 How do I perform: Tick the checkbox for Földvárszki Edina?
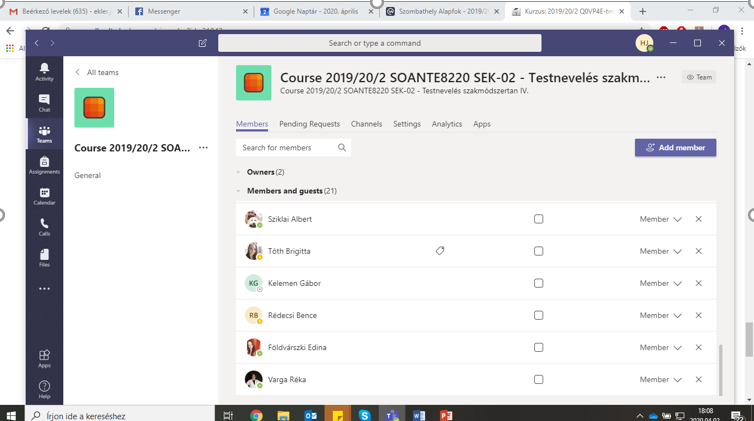coord(539,347)
